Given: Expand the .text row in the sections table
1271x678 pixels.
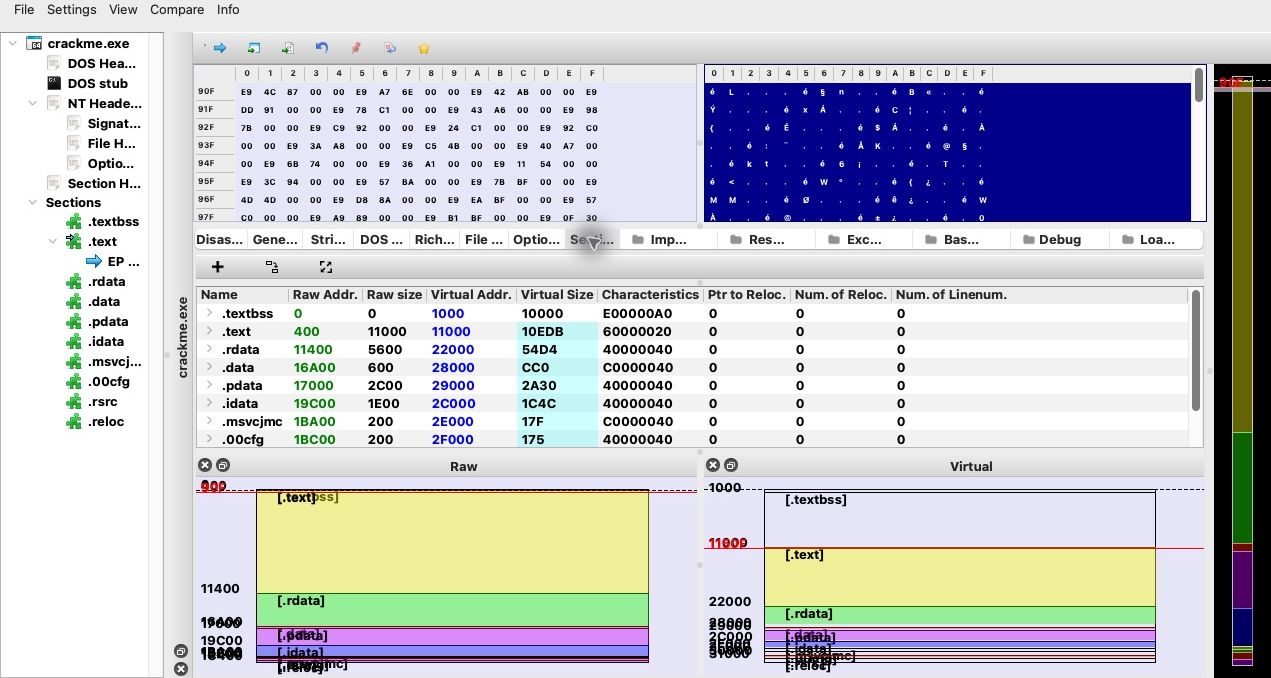Looking at the screenshot, I should 209,331.
